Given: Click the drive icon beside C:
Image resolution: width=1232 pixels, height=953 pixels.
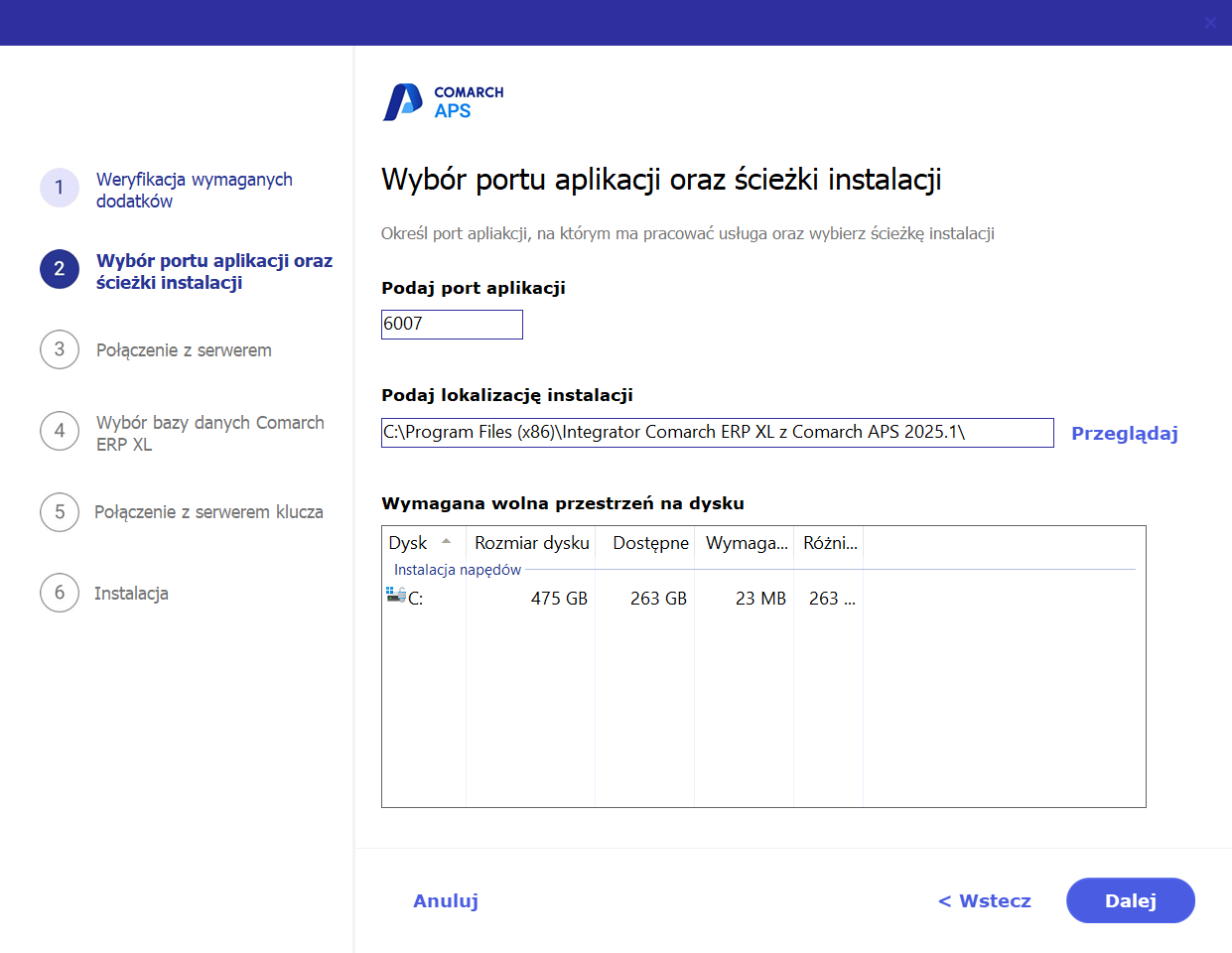Looking at the screenshot, I should [x=393, y=598].
